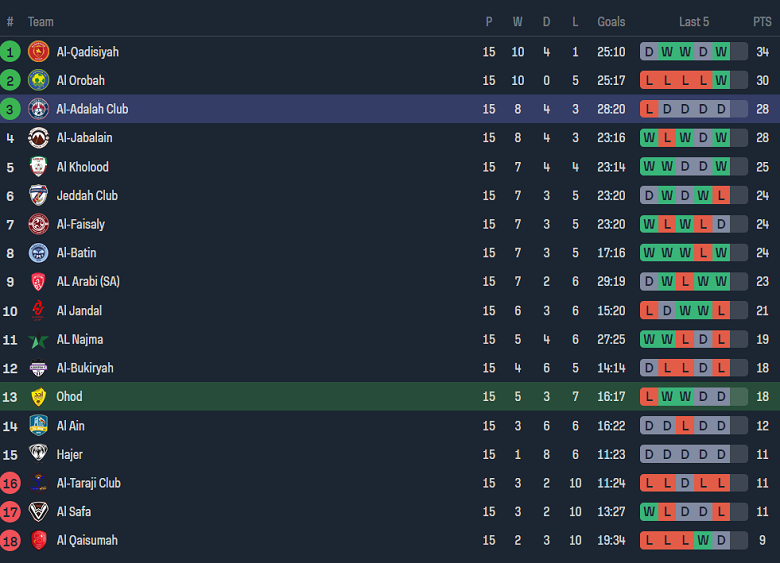Click the Al Ain team logo
This screenshot has height=563, width=780.
tap(38, 426)
